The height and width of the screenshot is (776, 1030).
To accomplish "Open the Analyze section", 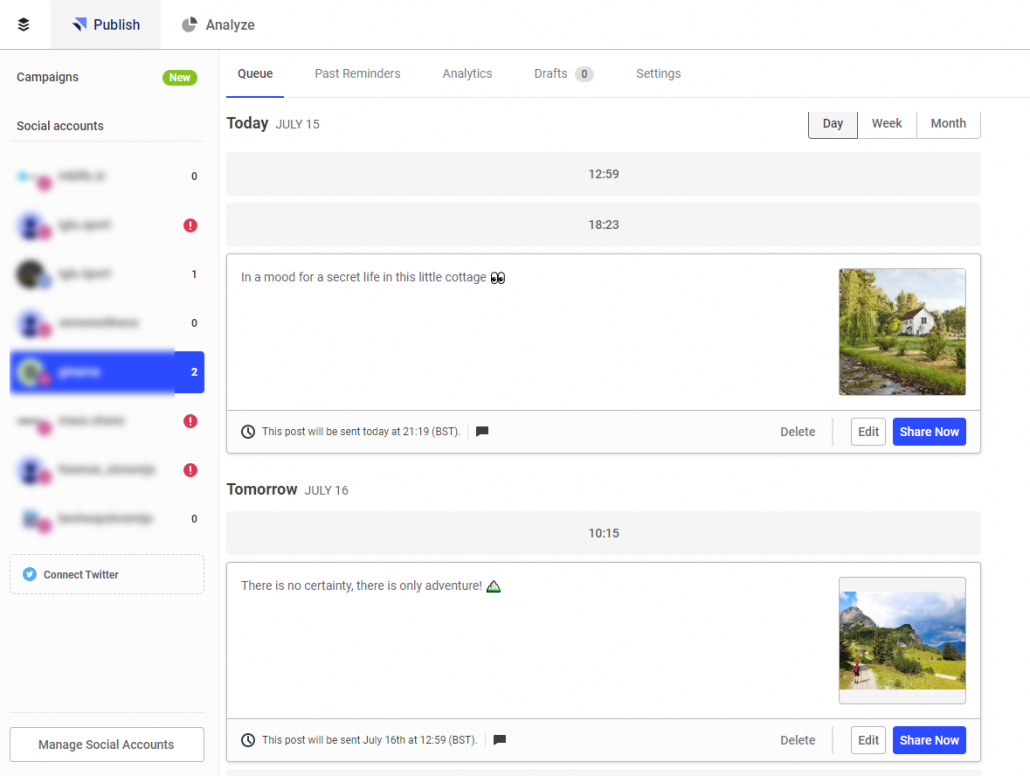I will 218,25.
